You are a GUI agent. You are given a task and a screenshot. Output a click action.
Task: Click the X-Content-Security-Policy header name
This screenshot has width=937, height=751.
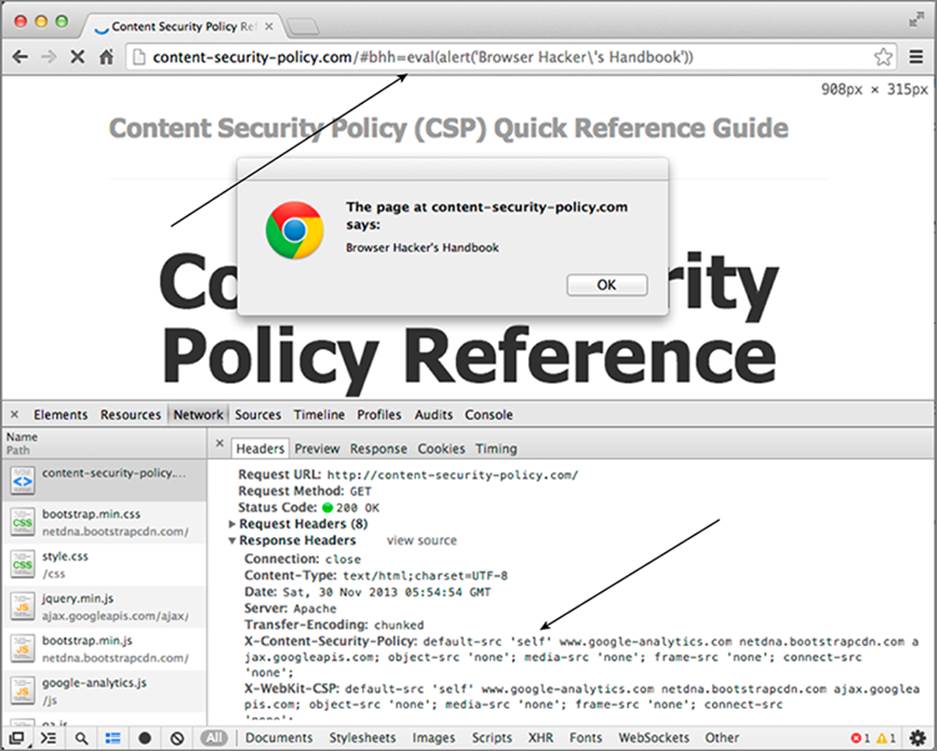coord(330,642)
